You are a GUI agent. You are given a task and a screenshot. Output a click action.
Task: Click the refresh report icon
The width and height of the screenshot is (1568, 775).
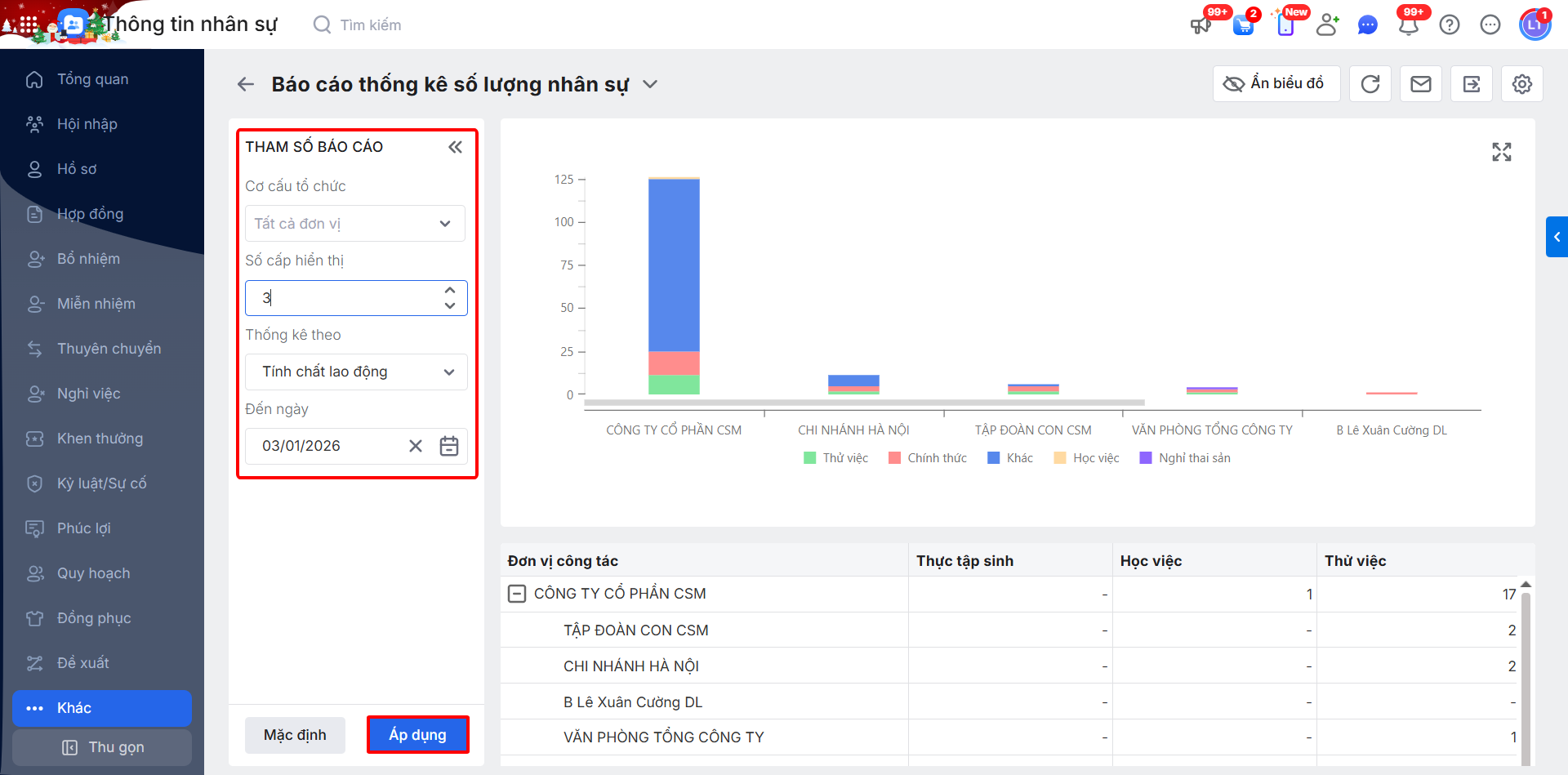pos(1370,84)
